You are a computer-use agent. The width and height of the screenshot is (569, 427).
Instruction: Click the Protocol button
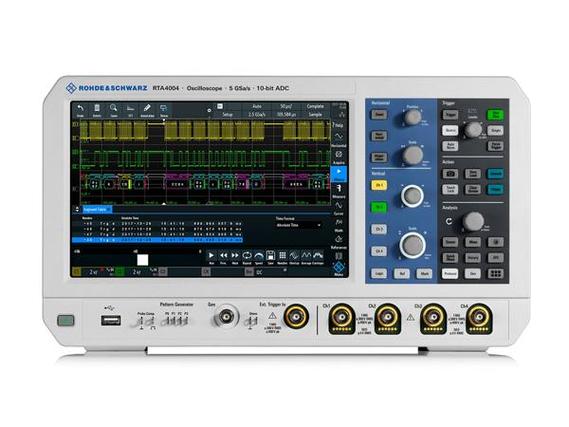(450, 274)
